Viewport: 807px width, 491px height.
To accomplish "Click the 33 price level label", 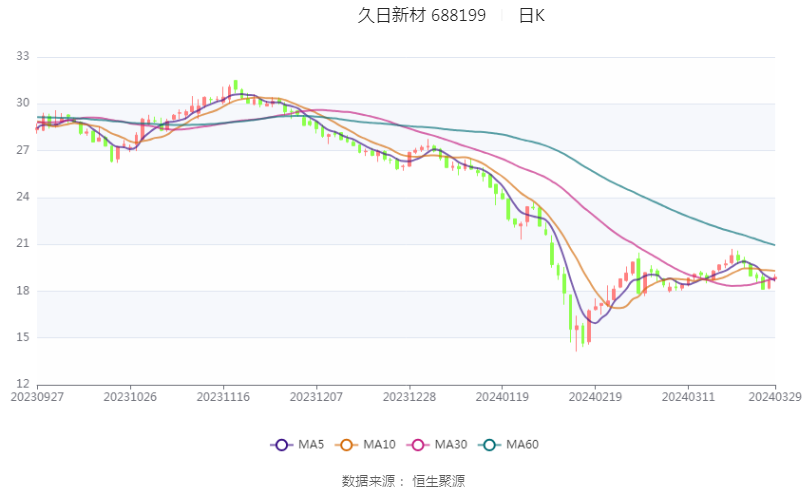I will [23, 56].
